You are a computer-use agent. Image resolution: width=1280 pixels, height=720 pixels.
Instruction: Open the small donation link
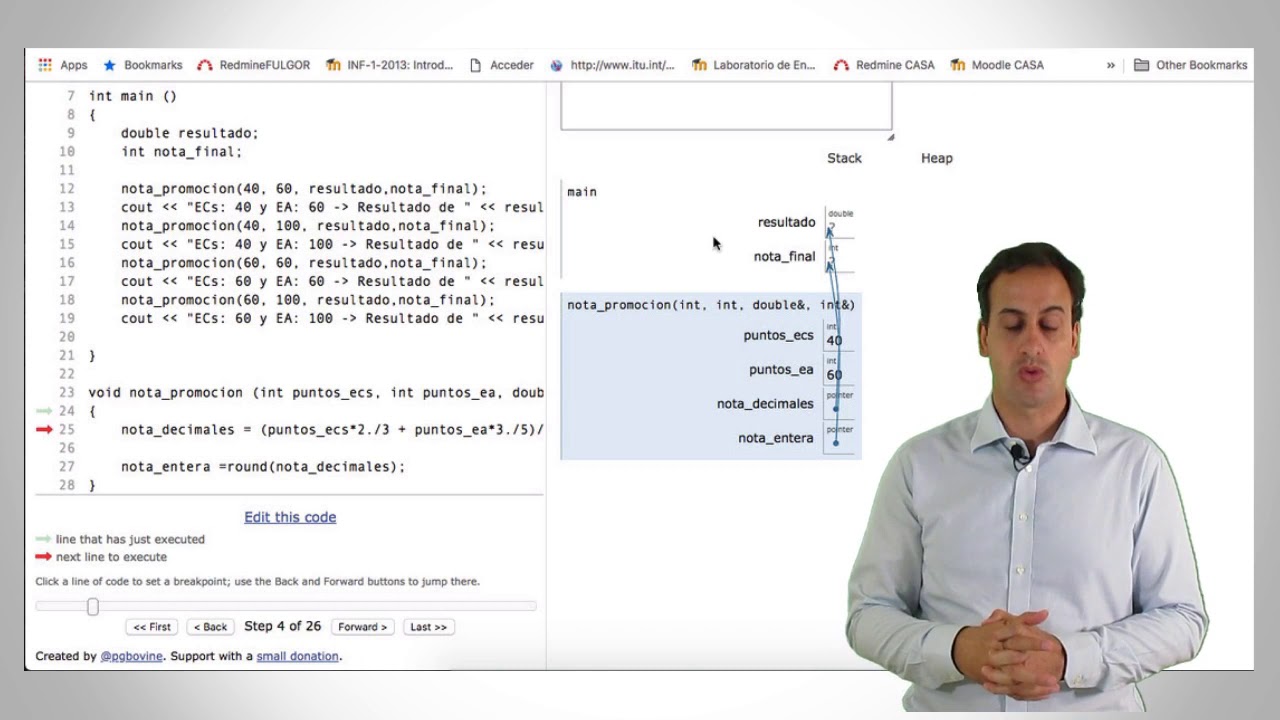point(298,656)
